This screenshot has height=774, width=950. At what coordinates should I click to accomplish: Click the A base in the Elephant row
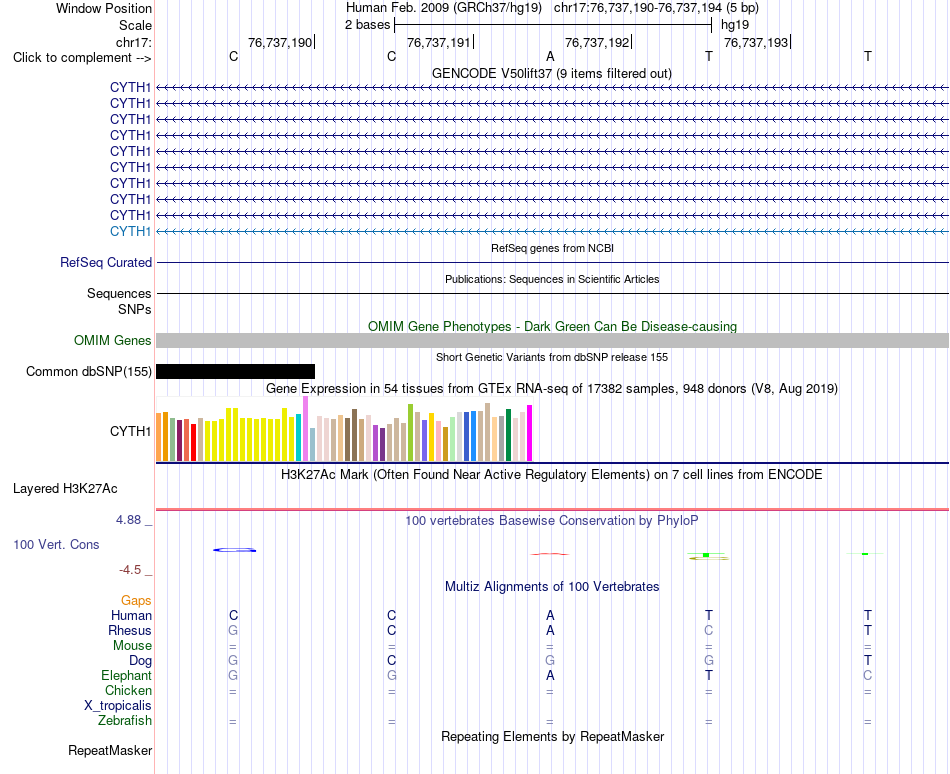(x=550, y=675)
